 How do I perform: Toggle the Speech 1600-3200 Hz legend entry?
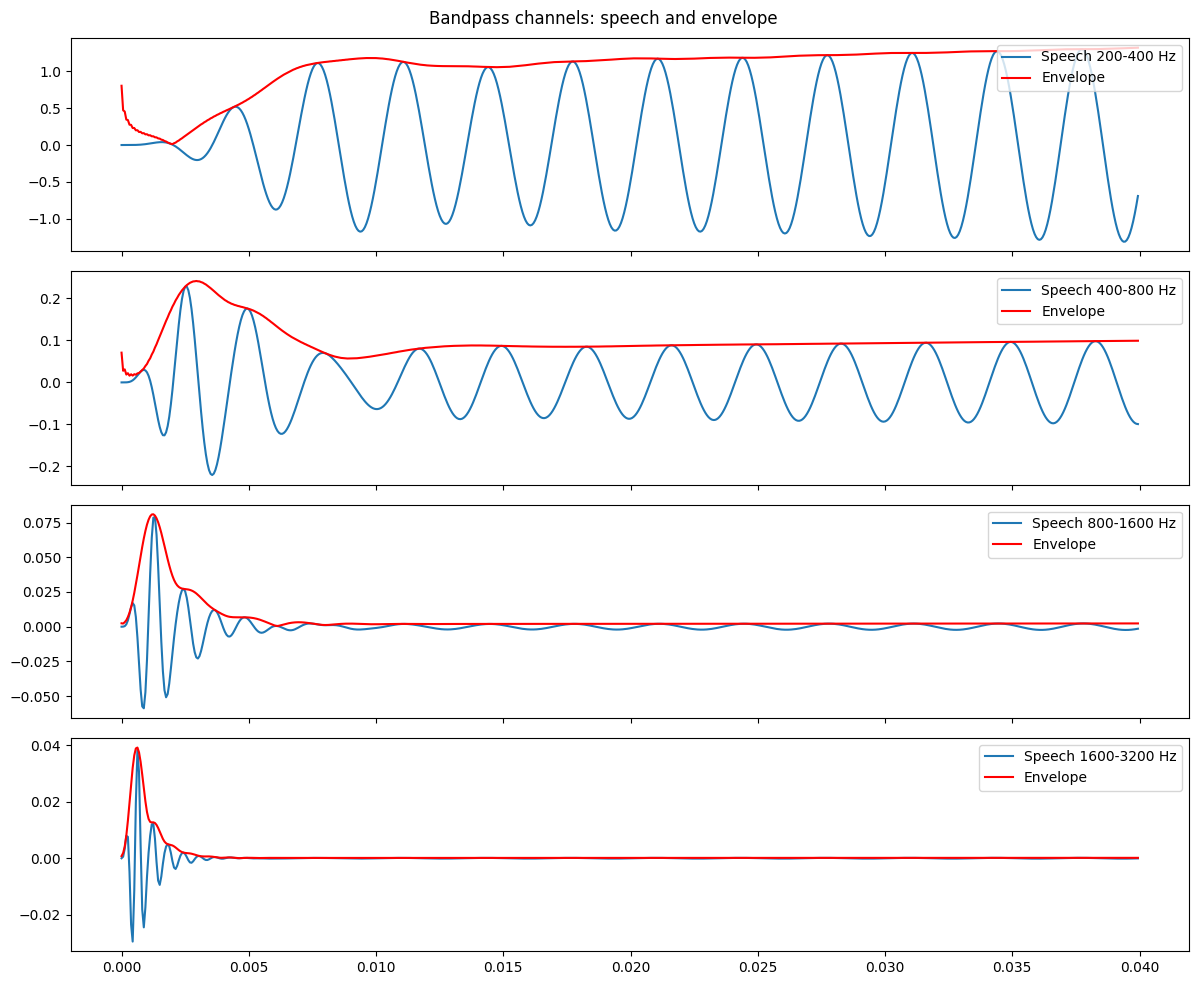coord(1100,759)
